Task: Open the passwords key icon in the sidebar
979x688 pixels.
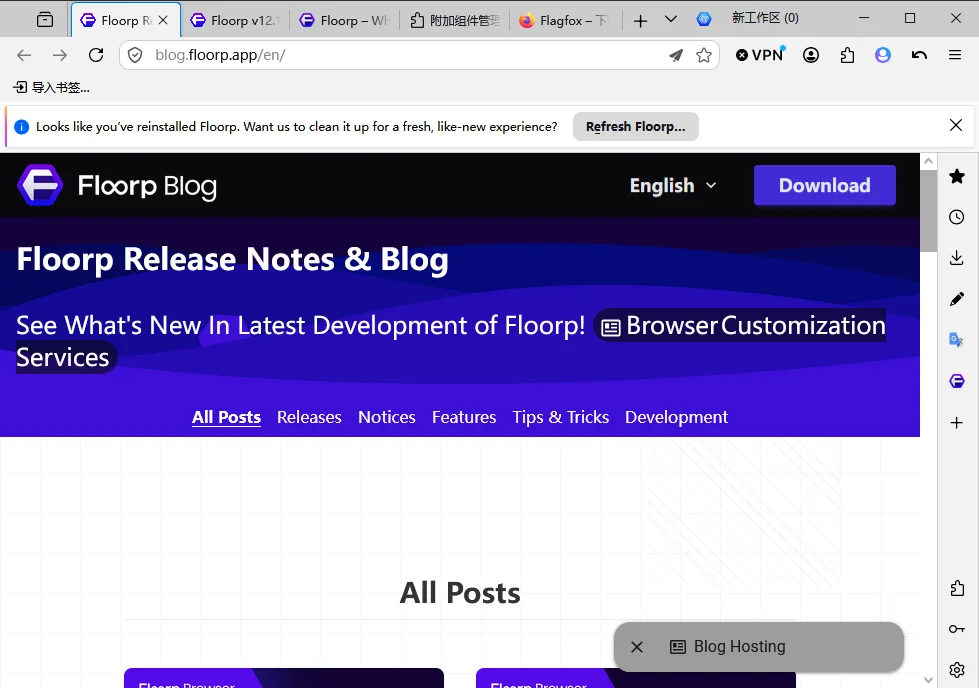Action: pyautogui.click(x=957, y=629)
